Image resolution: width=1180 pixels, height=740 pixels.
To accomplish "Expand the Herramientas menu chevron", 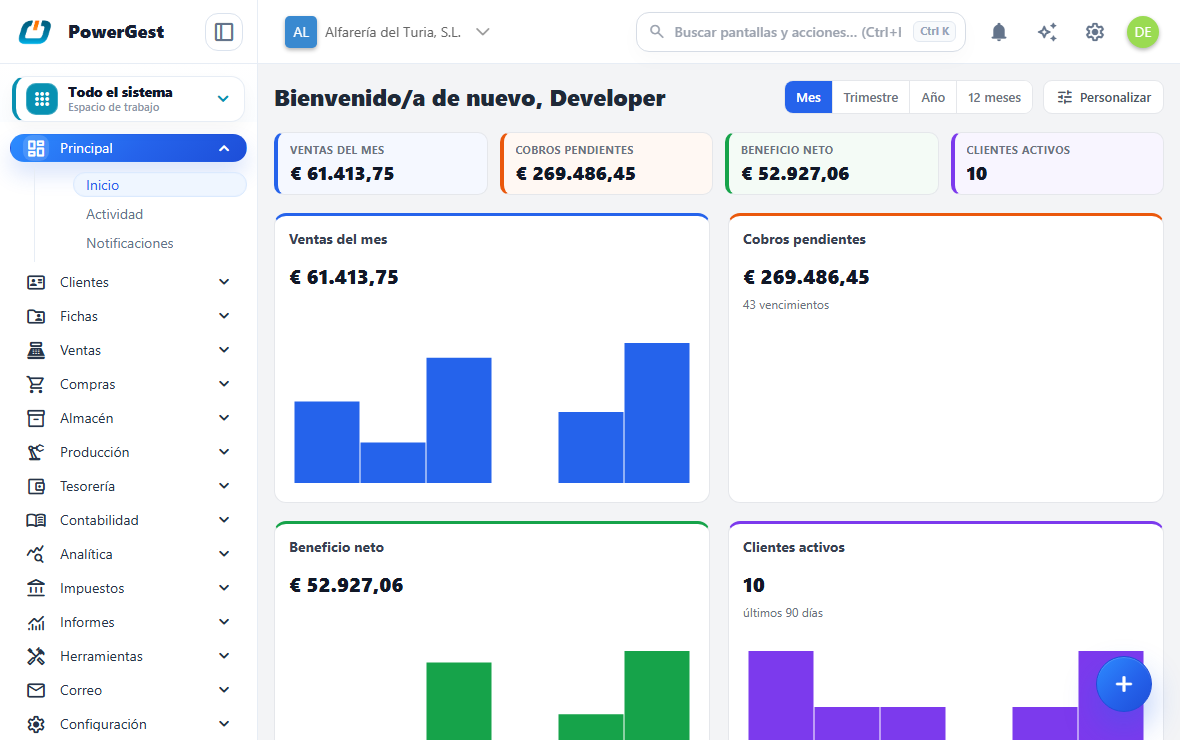I will [224, 656].
